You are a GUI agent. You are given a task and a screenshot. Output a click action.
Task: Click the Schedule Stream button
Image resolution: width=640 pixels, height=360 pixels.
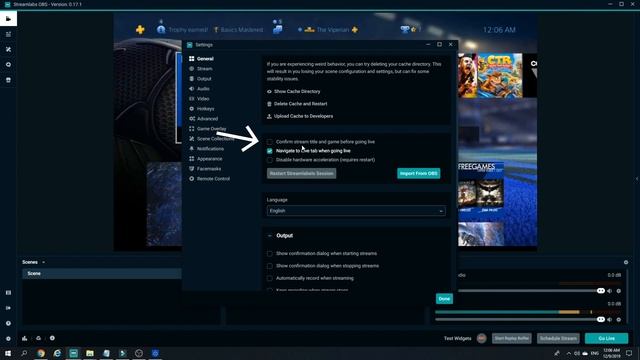tap(558, 338)
